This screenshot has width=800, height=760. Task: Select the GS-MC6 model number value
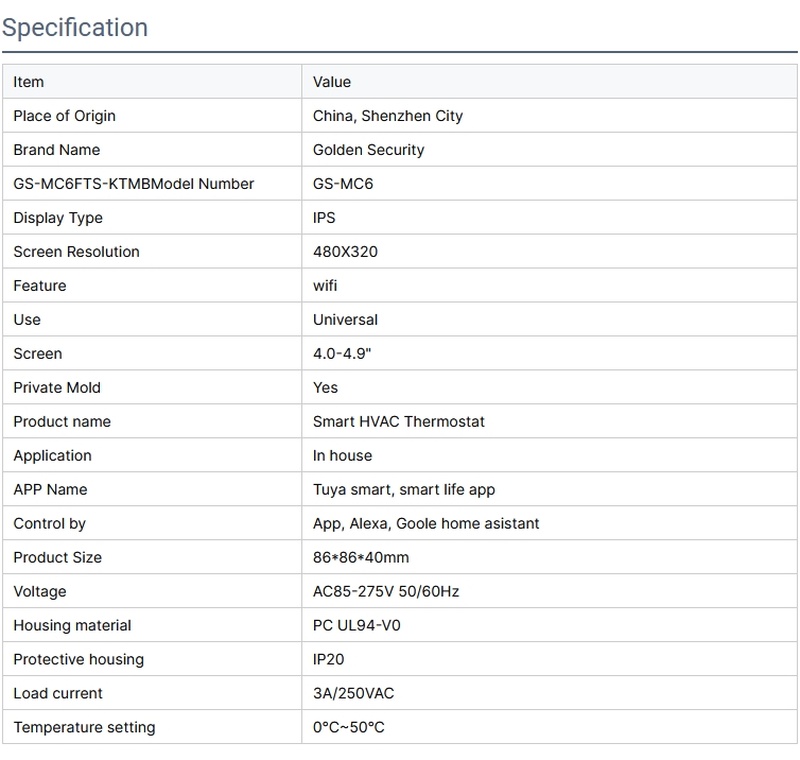344,184
